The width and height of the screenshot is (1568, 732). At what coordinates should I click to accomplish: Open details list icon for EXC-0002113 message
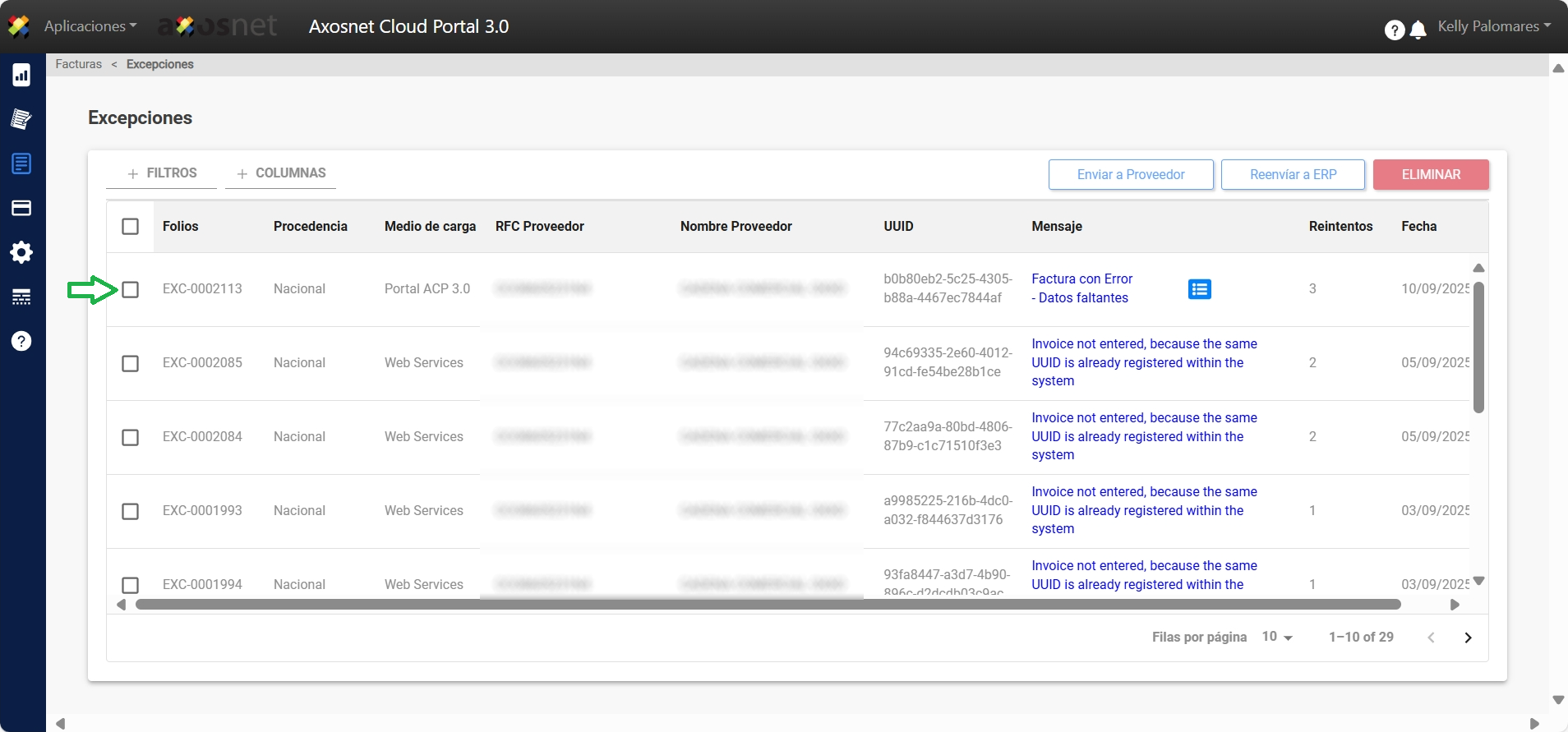coord(1199,289)
